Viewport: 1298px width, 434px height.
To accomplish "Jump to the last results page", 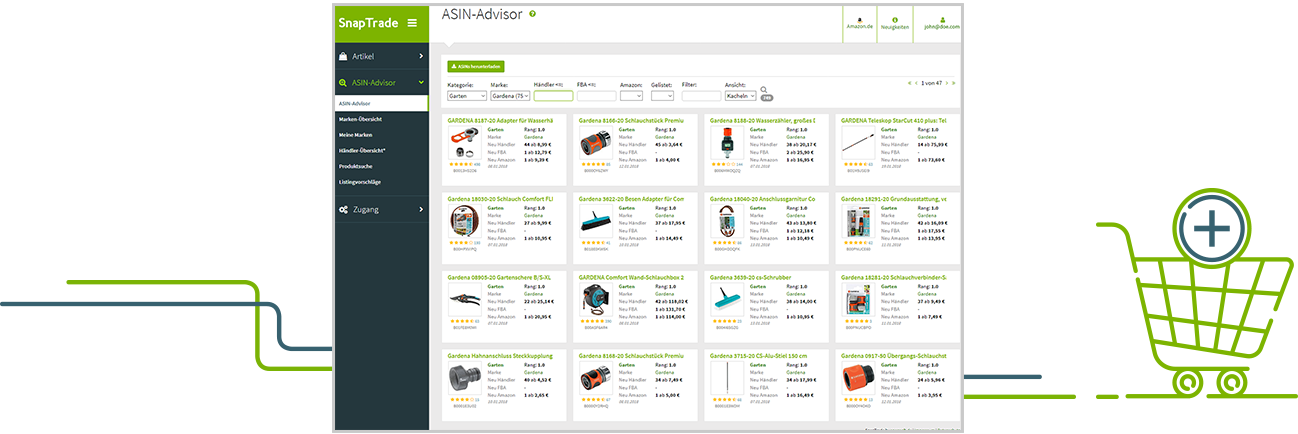I will tap(956, 83).
